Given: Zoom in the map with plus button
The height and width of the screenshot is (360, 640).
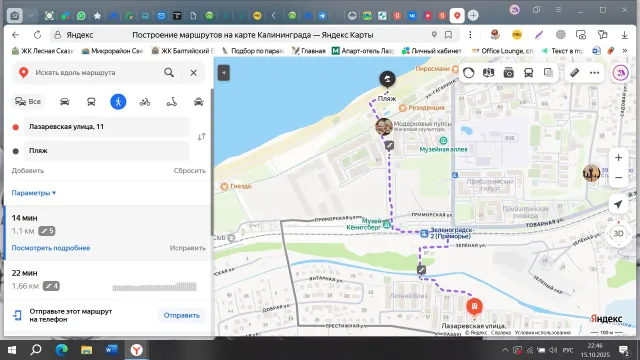Looking at the screenshot, I should pyautogui.click(x=618, y=158).
